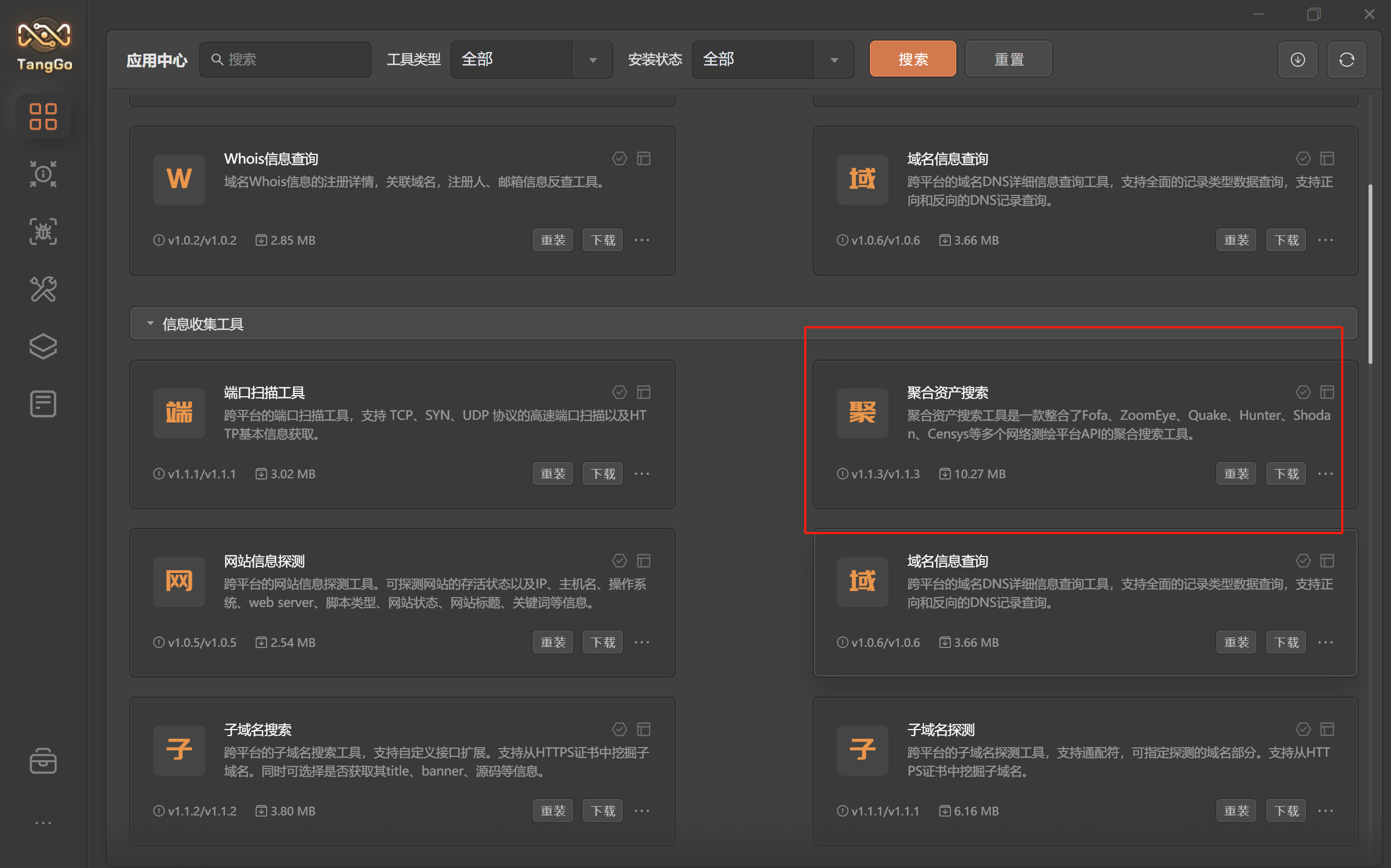This screenshot has height=868, width=1391.
Task: Click the 子域名探测 title
Action: pos(941,730)
